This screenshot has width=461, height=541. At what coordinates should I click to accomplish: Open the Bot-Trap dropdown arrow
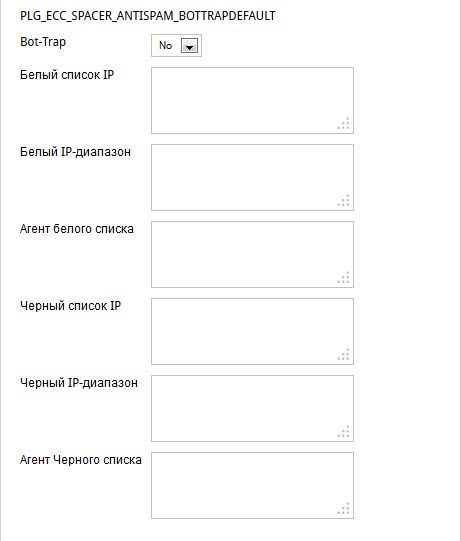pos(189,46)
